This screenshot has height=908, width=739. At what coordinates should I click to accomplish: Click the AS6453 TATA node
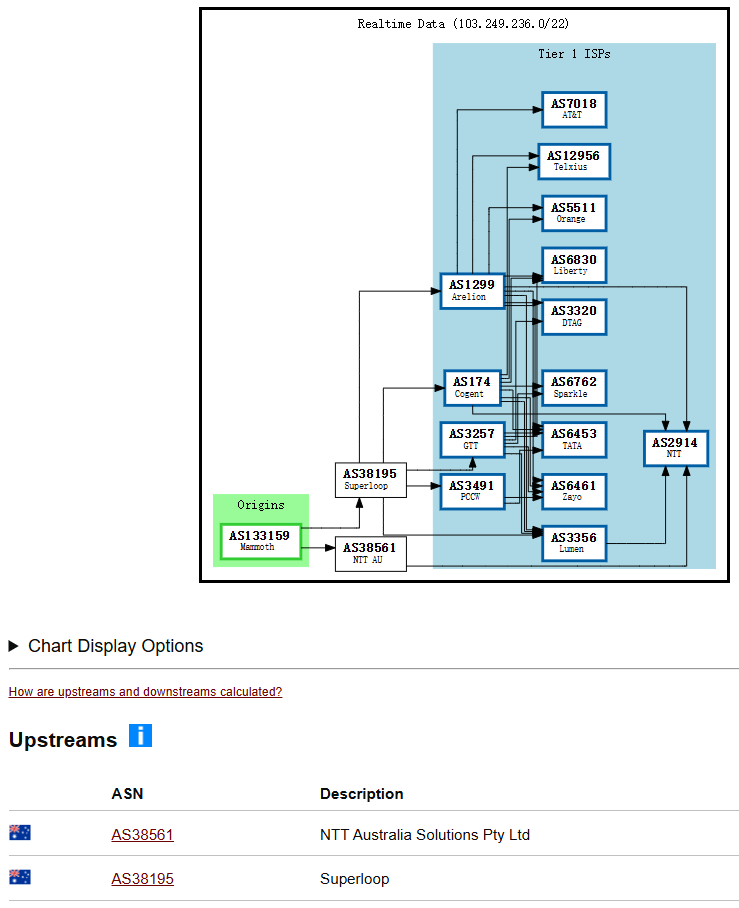tap(574, 440)
